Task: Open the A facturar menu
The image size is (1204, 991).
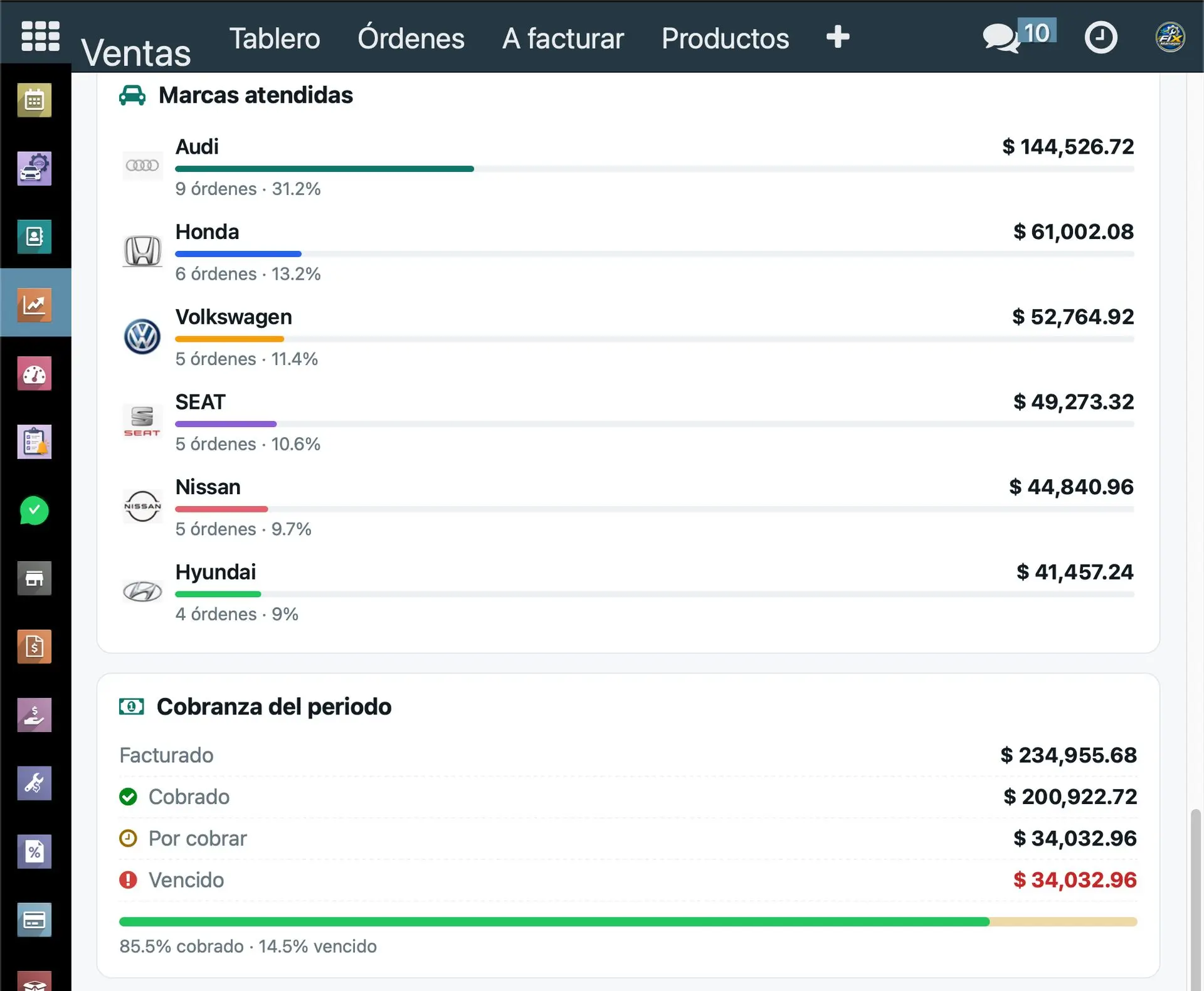Action: pyautogui.click(x=563, y=38)
